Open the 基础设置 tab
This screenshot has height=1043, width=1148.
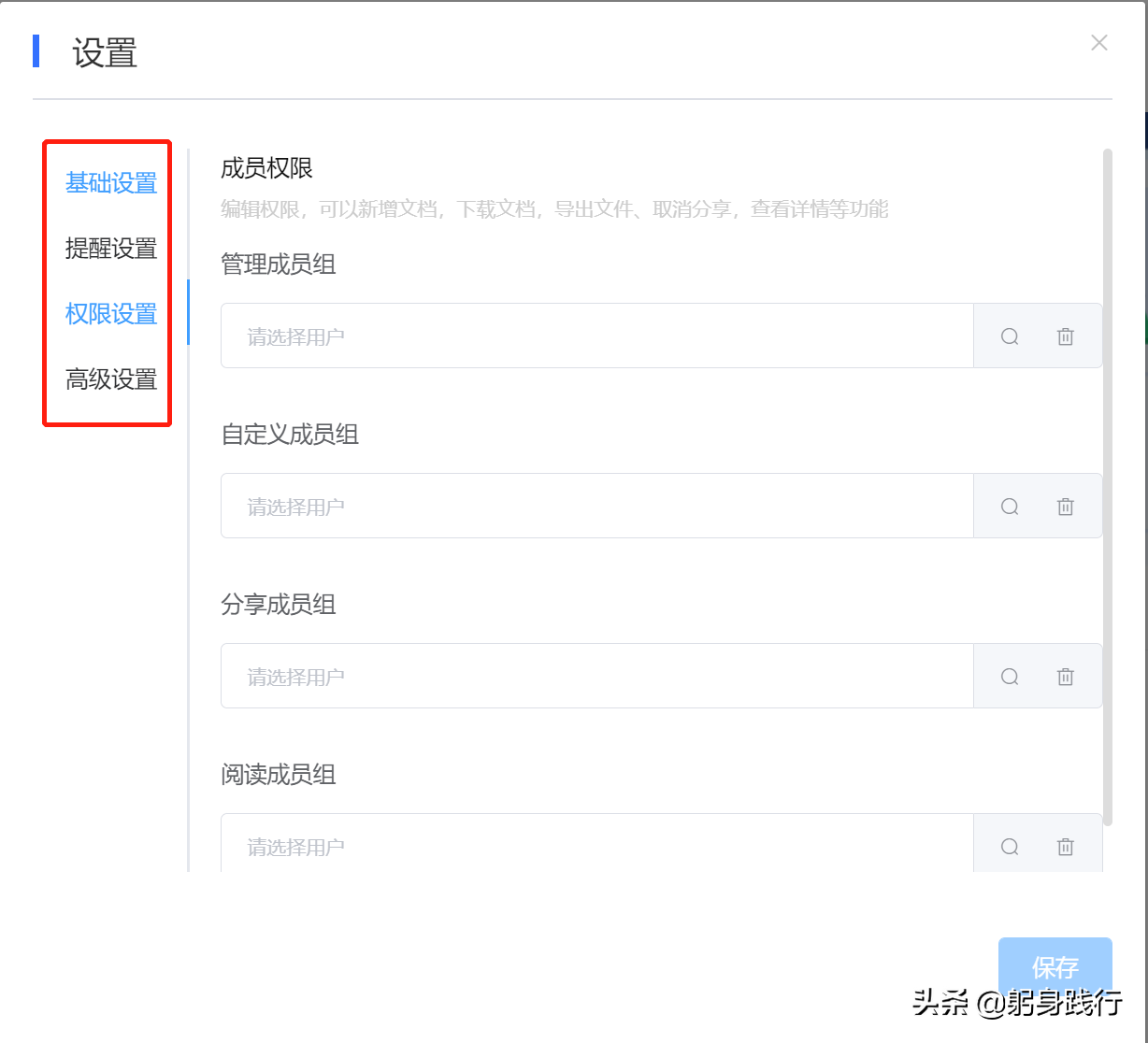point(111,183)
